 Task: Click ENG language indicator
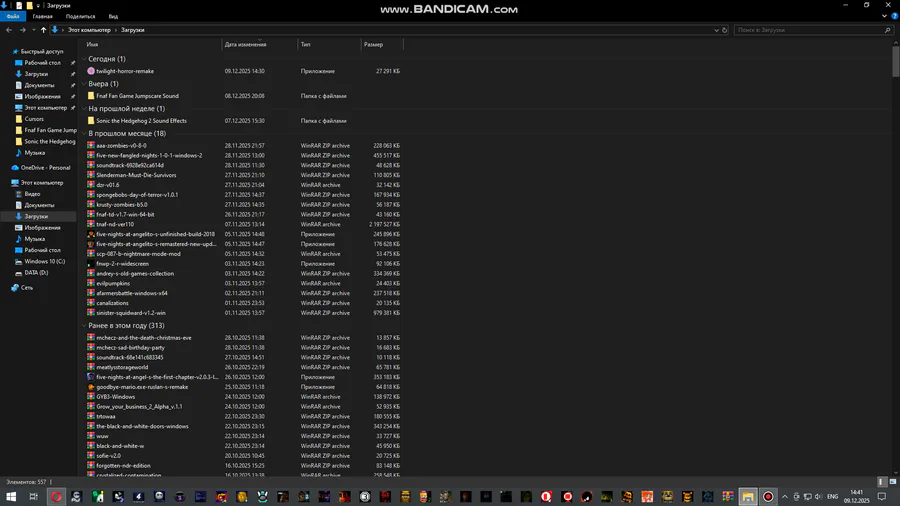tap(833, 497)
